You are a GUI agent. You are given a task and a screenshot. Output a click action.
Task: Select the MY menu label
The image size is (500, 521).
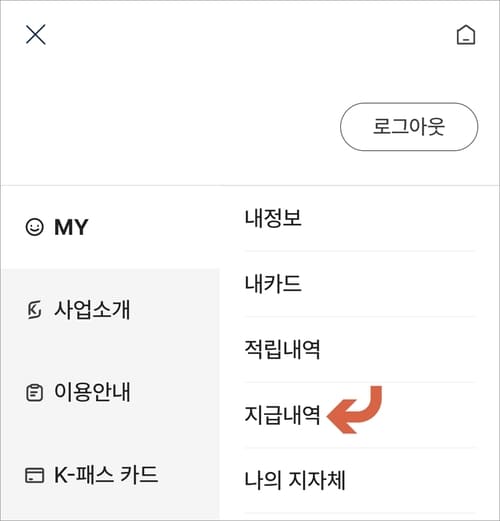(x=71, y=227)
